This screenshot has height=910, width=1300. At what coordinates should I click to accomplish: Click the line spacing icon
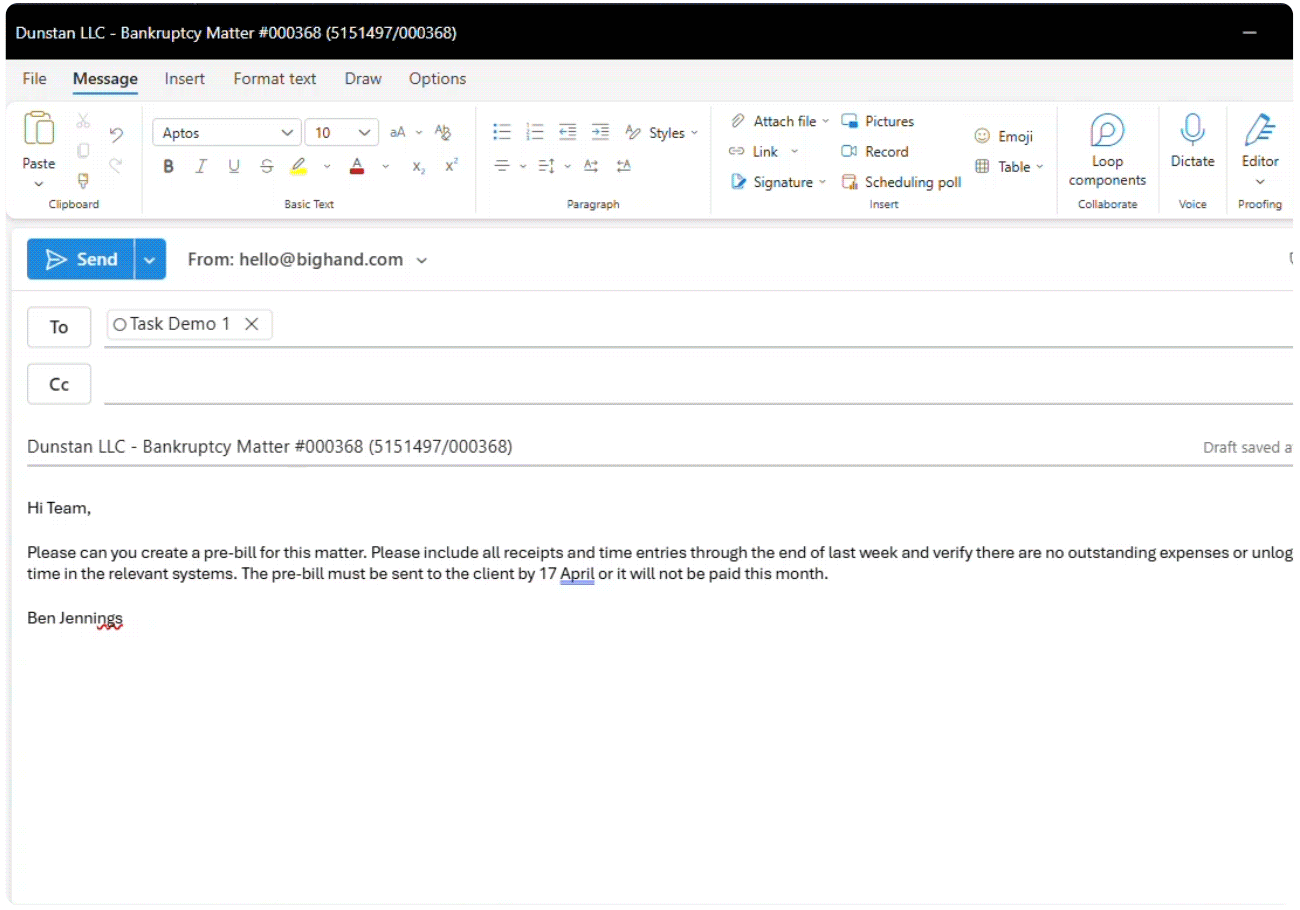(546, 166)
